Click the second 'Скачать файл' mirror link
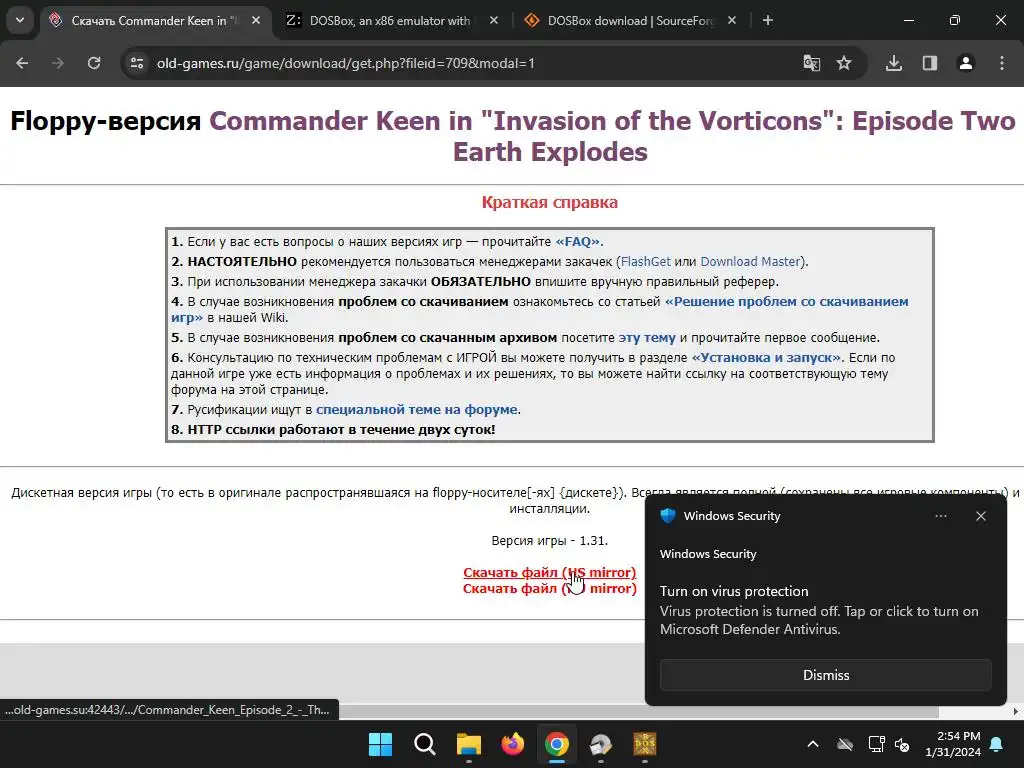 pos(549,588)
